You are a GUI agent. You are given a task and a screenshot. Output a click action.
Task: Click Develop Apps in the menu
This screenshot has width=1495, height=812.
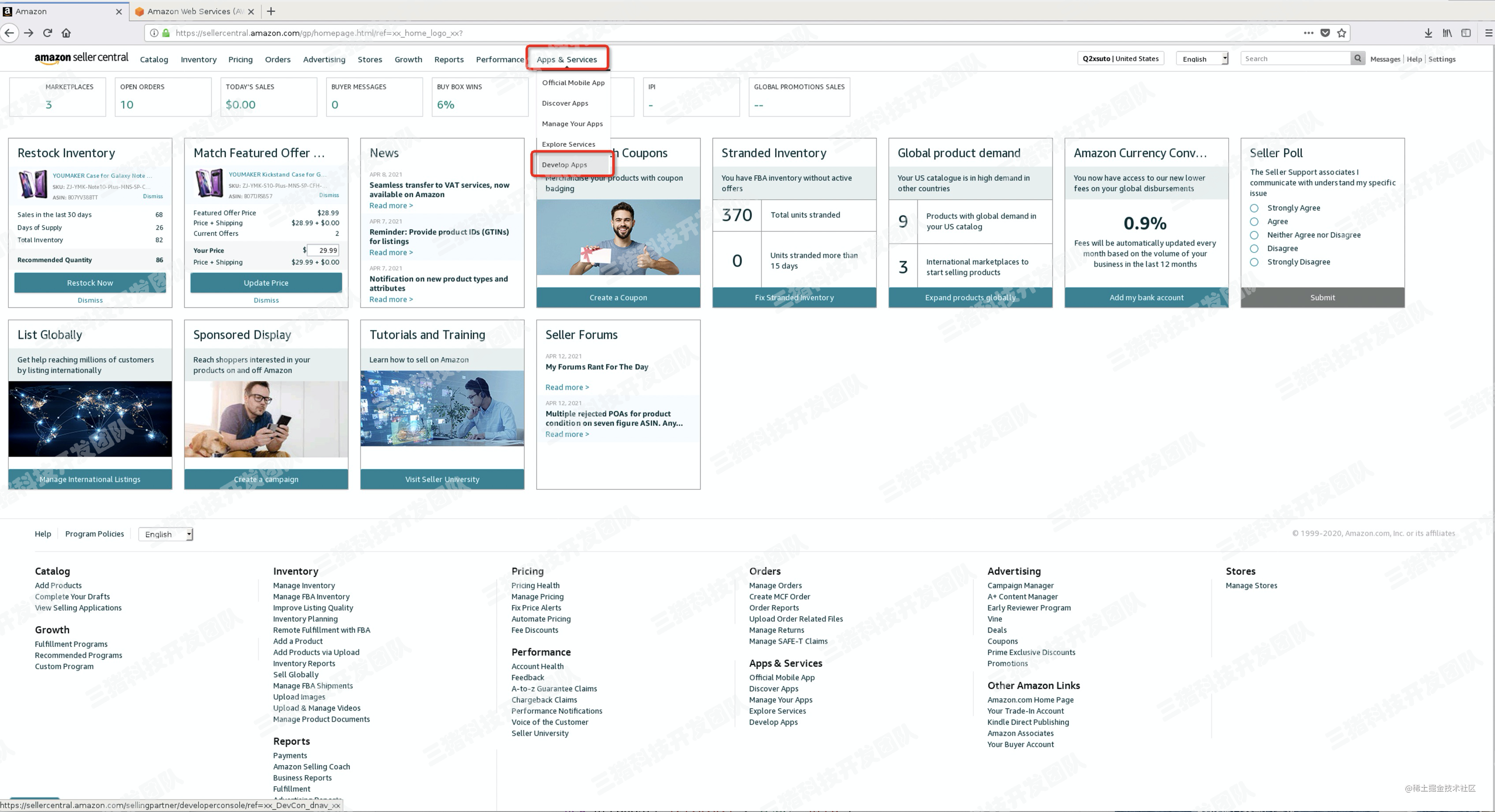[x=564, y=164]
